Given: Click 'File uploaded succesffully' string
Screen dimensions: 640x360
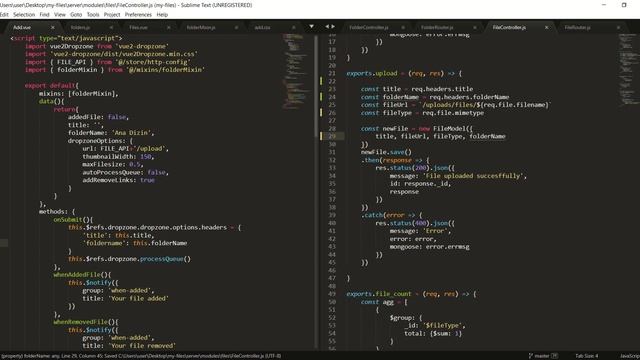Looking at the screenshot, I should [x=473, y=176].
